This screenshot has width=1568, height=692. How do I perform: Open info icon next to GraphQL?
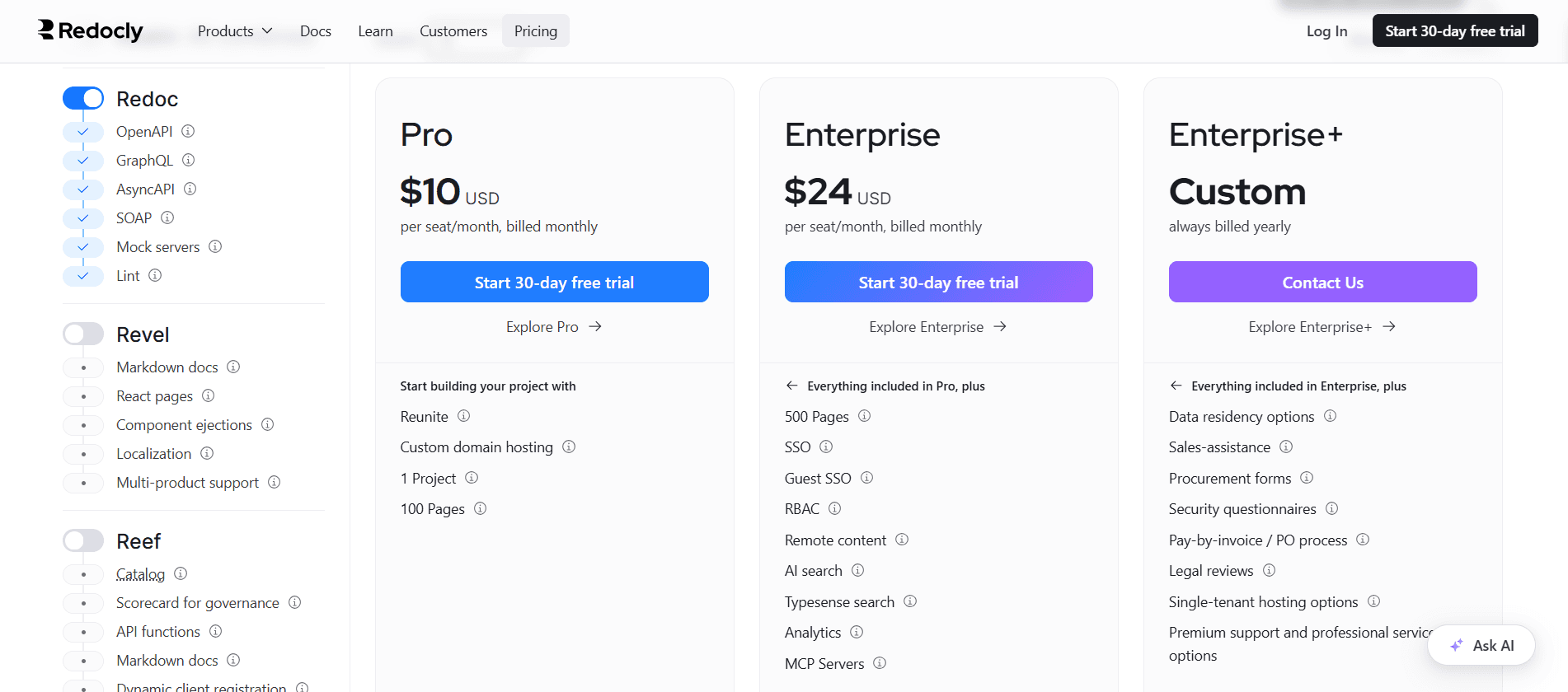[x=188, y=160]
